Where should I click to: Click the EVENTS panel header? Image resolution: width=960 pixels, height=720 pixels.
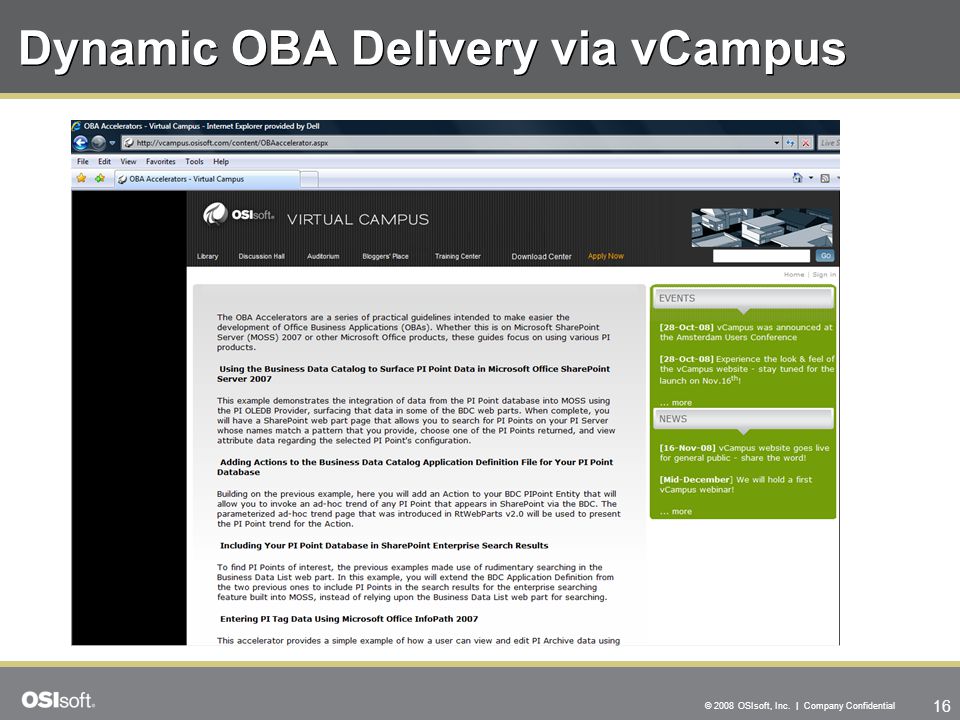743,298
